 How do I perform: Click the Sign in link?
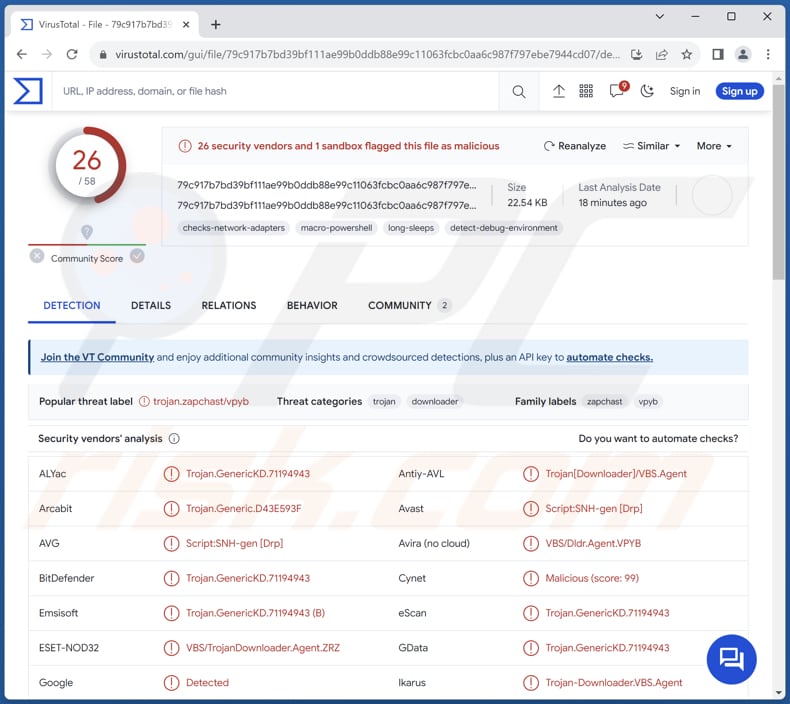(685, 91)
